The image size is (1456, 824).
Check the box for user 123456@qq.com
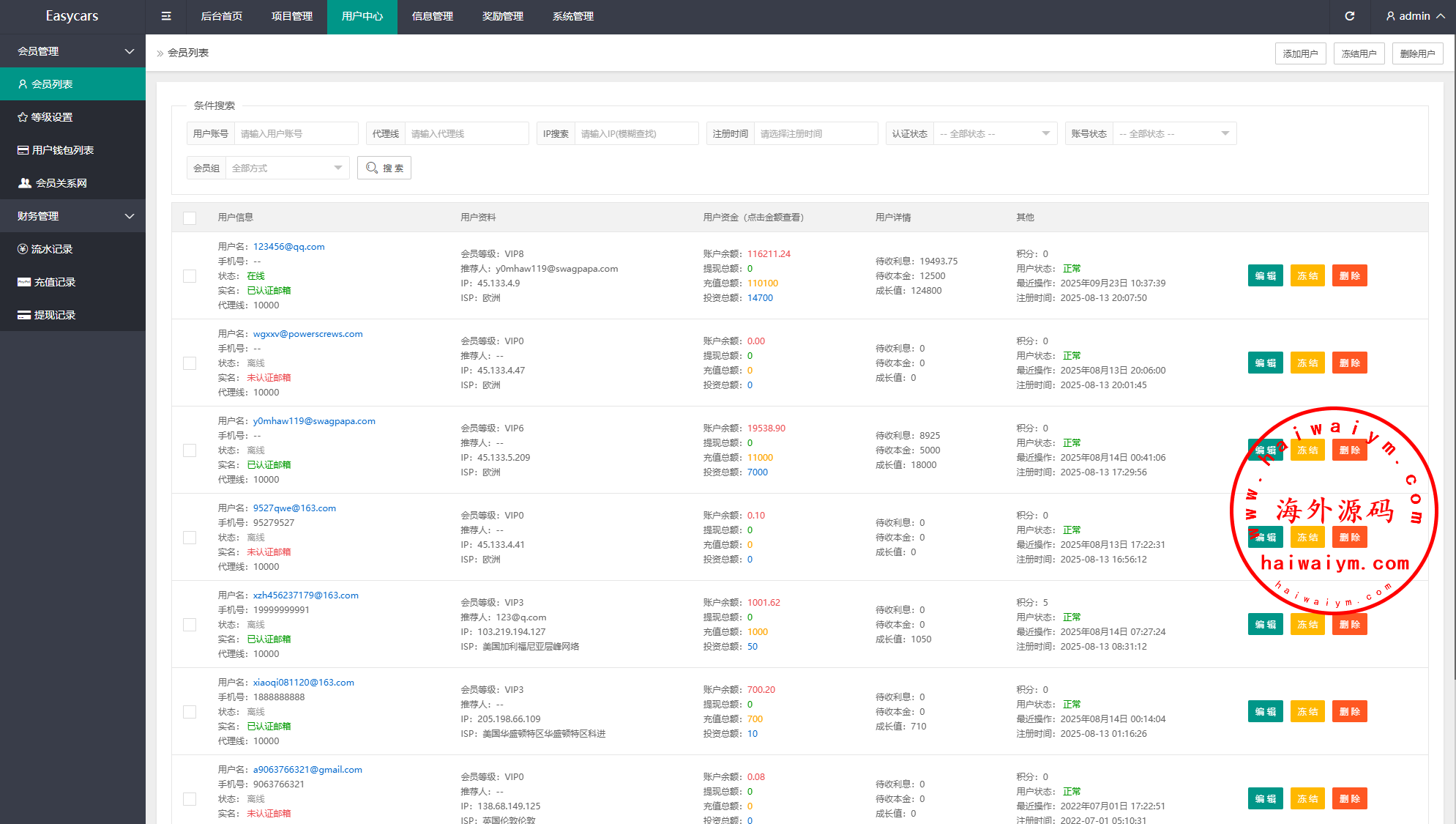pyautogui.click(x=190, y=276)
